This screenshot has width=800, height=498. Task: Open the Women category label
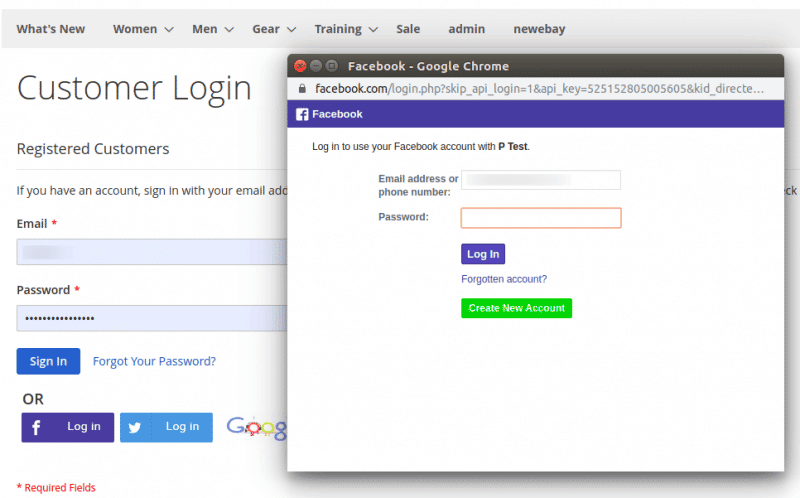pyautogui.click(x=135, y=29)
